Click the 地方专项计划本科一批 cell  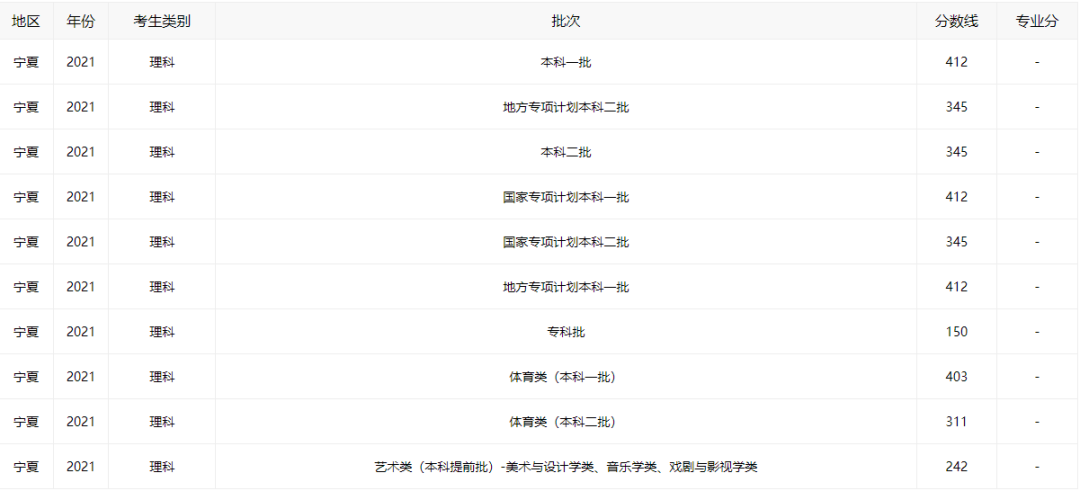click(566, 287)
